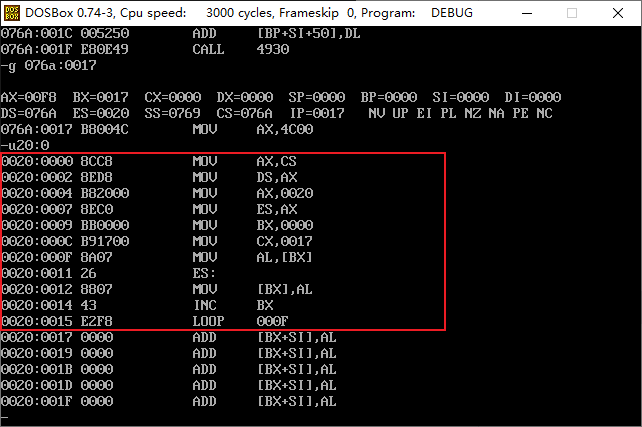Minimize the DOSBox window
This screenshot has width=642, height=427.
coord(527,13)
